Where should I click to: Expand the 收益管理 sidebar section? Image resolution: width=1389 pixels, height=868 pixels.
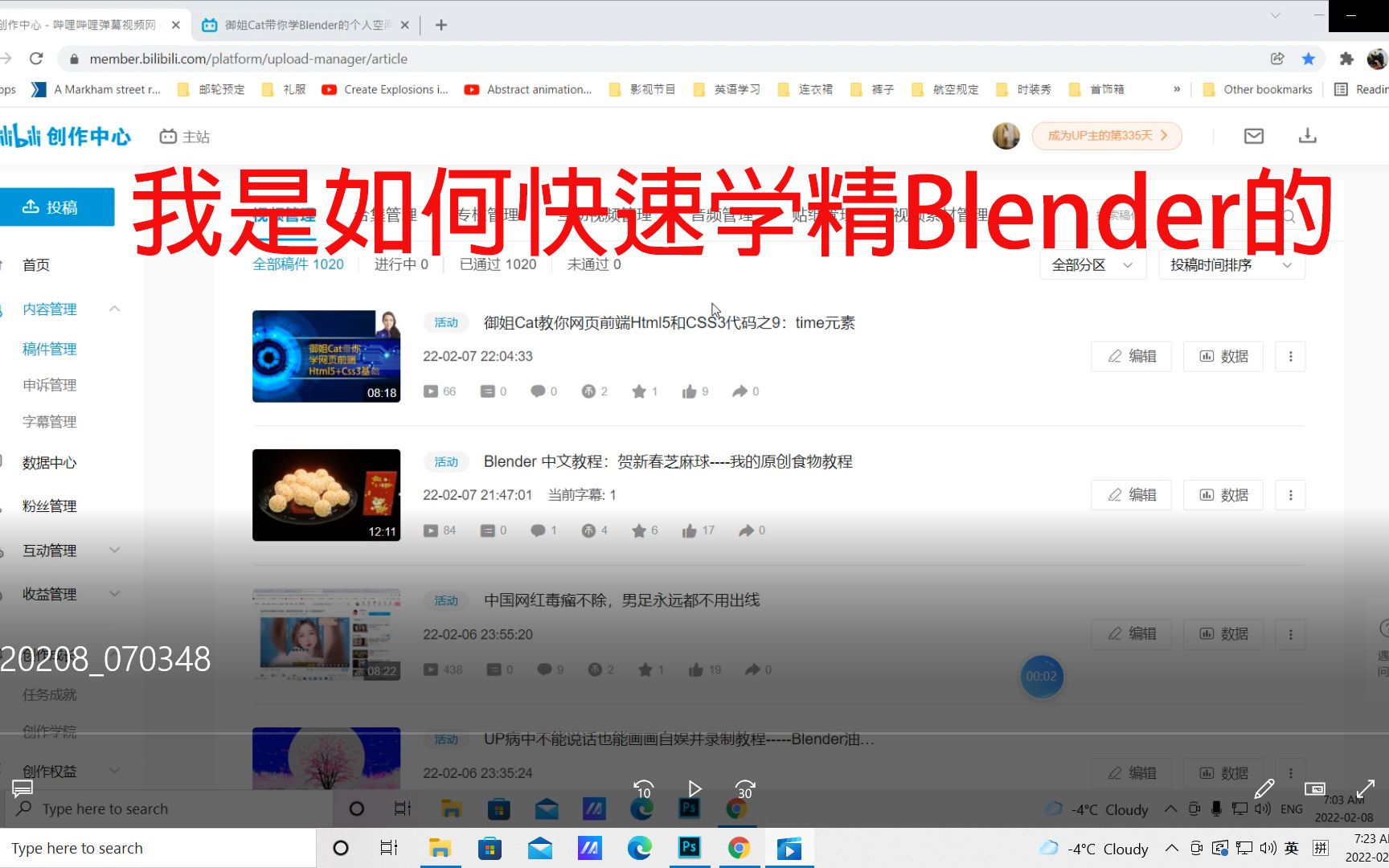[114, 593]
